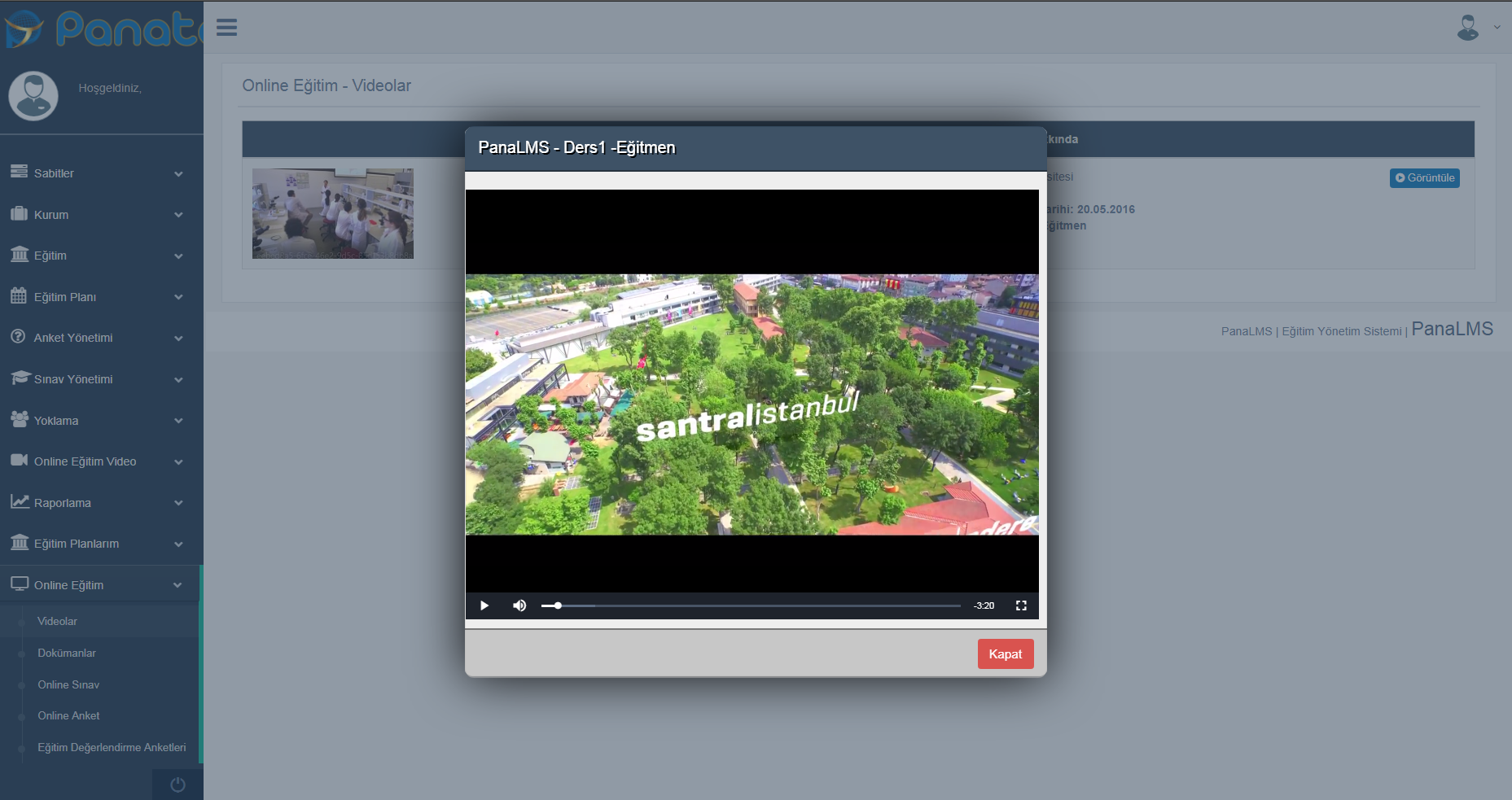This screenshot has height=800, width=1512.
Task: Select the Videolar submenu item
Action: coord(57,621)
